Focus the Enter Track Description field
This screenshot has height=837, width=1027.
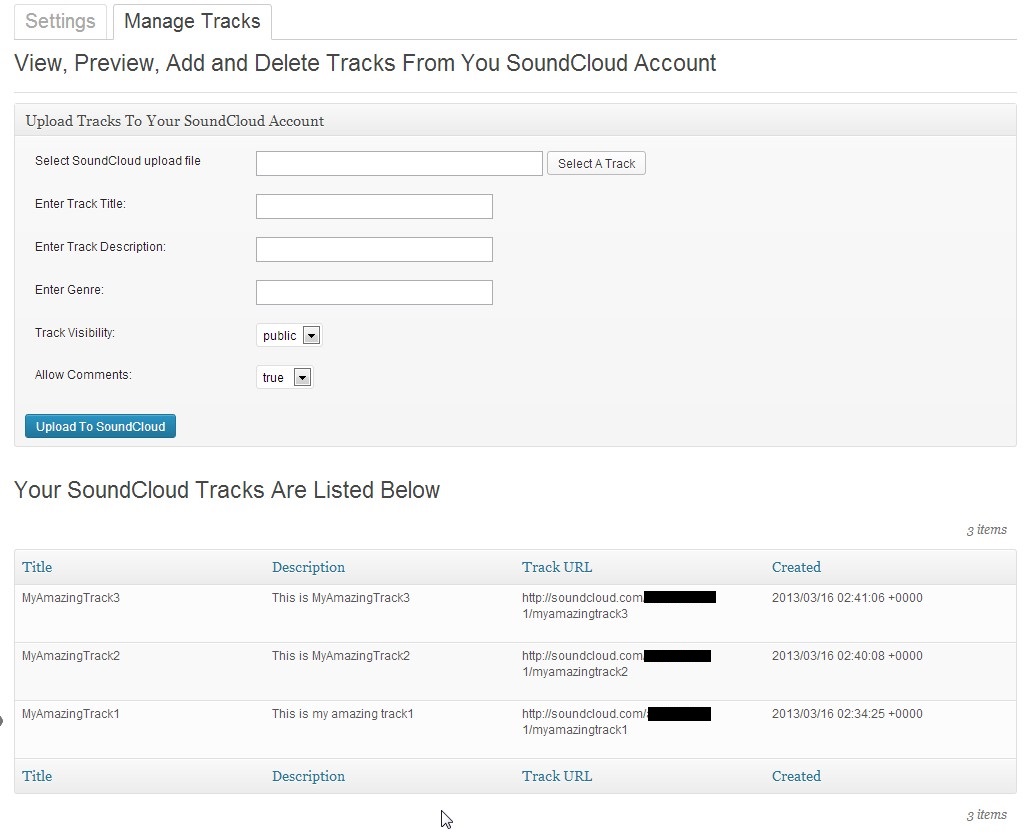[374, 250]
